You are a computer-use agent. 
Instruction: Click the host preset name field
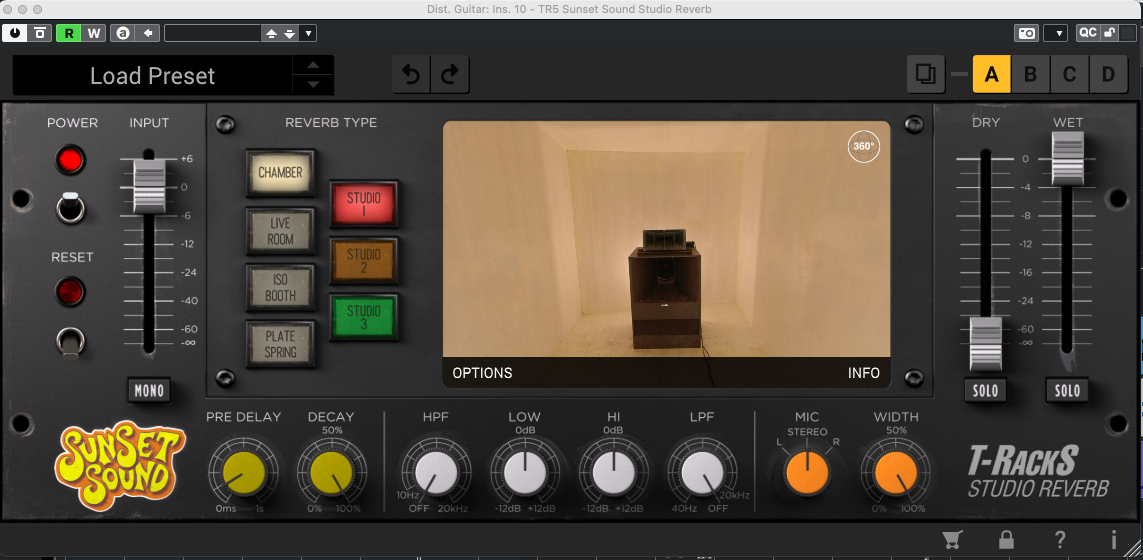pos(213,33)
